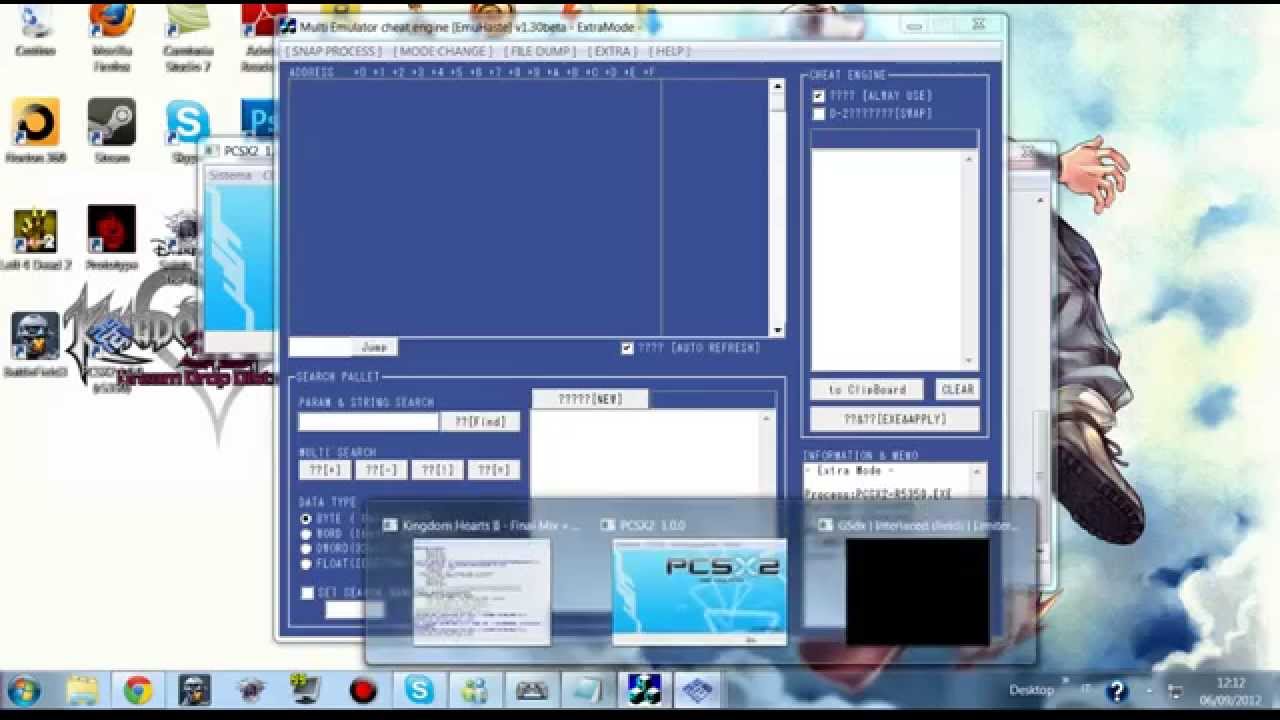Open the MODE CHANGE menu
The height and width of the screenshot is (720, 1280).
(x=443, y=51)
